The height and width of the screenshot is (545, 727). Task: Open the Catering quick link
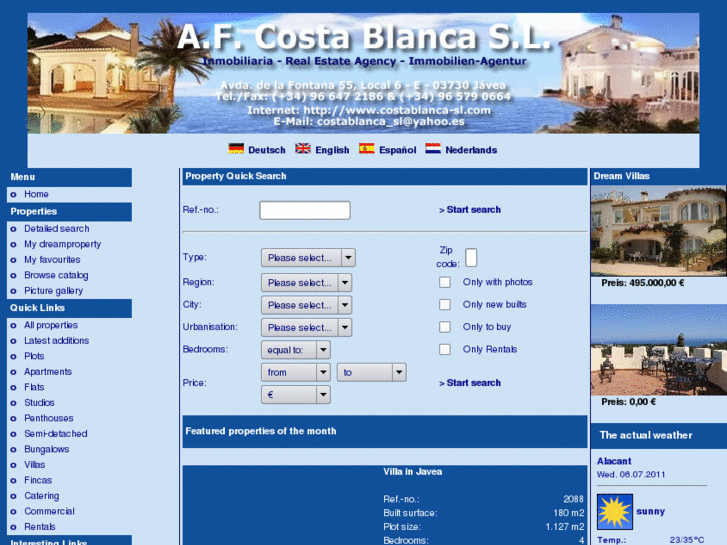(42, 496)
